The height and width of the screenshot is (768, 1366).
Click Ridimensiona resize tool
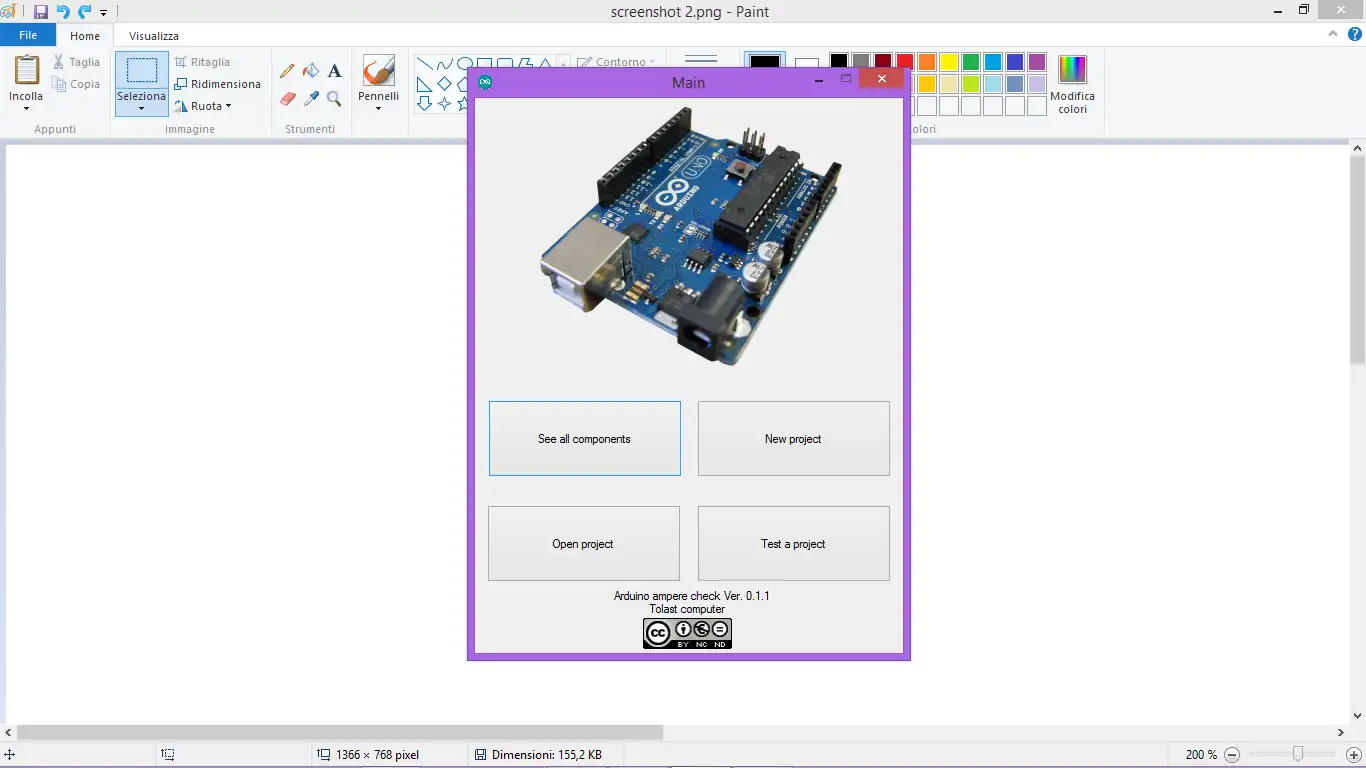[x=218, y=84]
